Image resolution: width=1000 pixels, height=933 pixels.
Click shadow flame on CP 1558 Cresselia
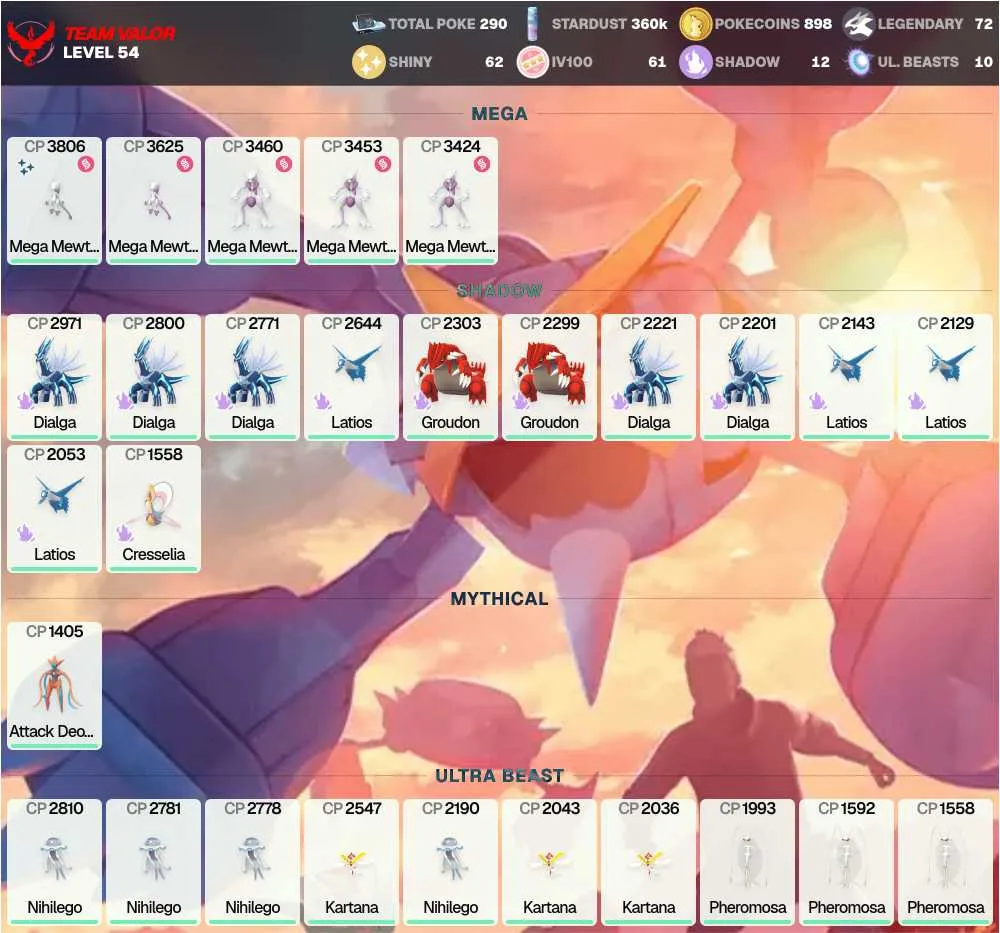point(125,533)
